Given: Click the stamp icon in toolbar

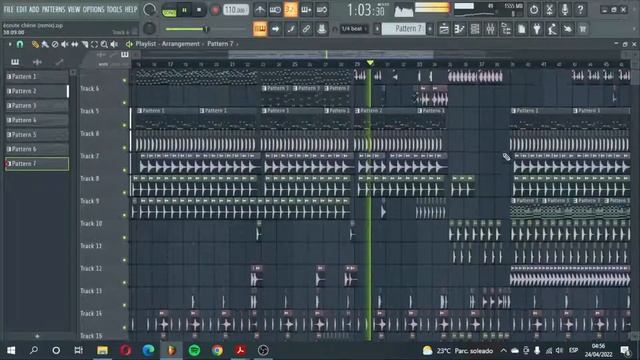Looking at the screenshot, I should [322, 29].
